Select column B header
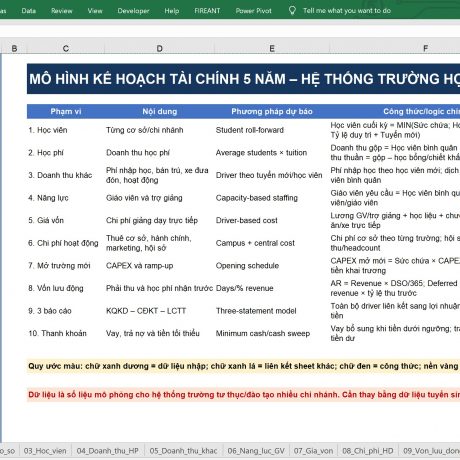 pos(14,48)
